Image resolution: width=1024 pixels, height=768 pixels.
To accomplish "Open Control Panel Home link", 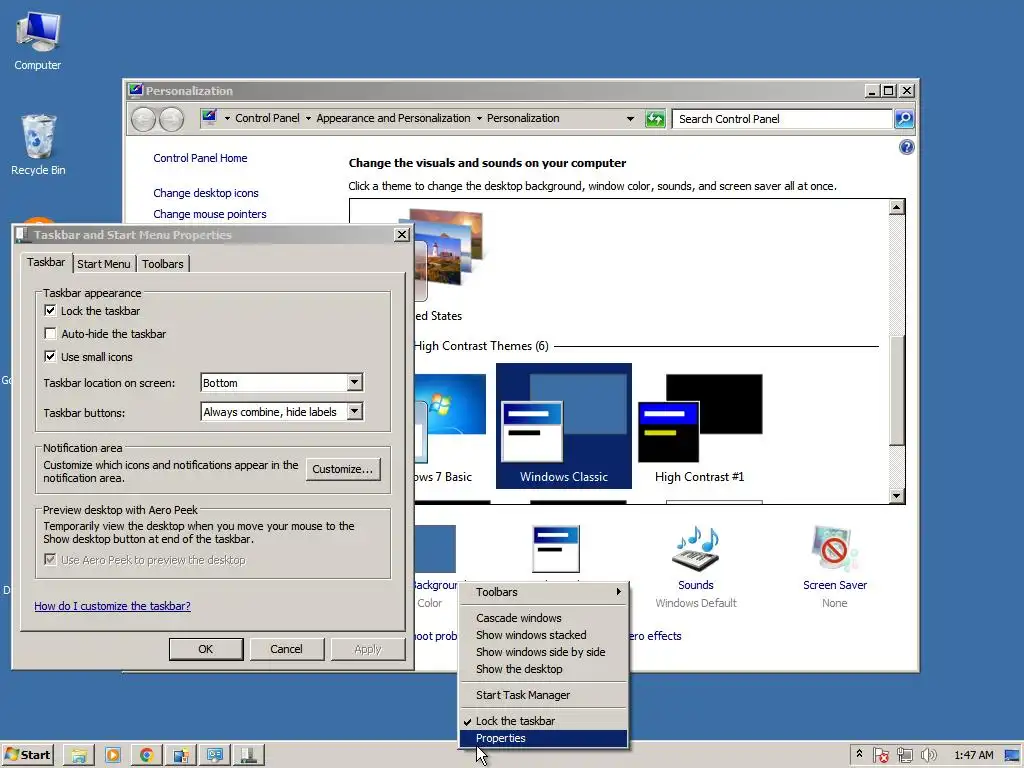I will (x=200, y=158).
